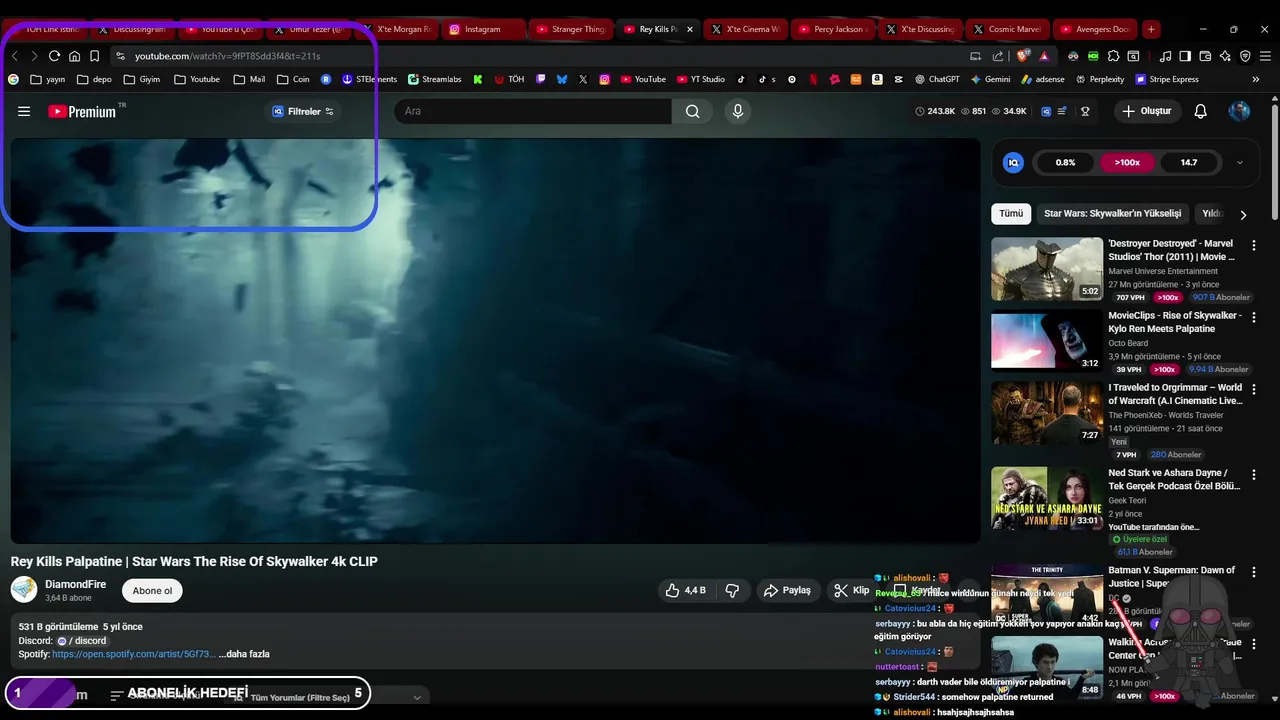
Task: Open the Instagram bookmark icon
Action: click(x=605, y=79)
